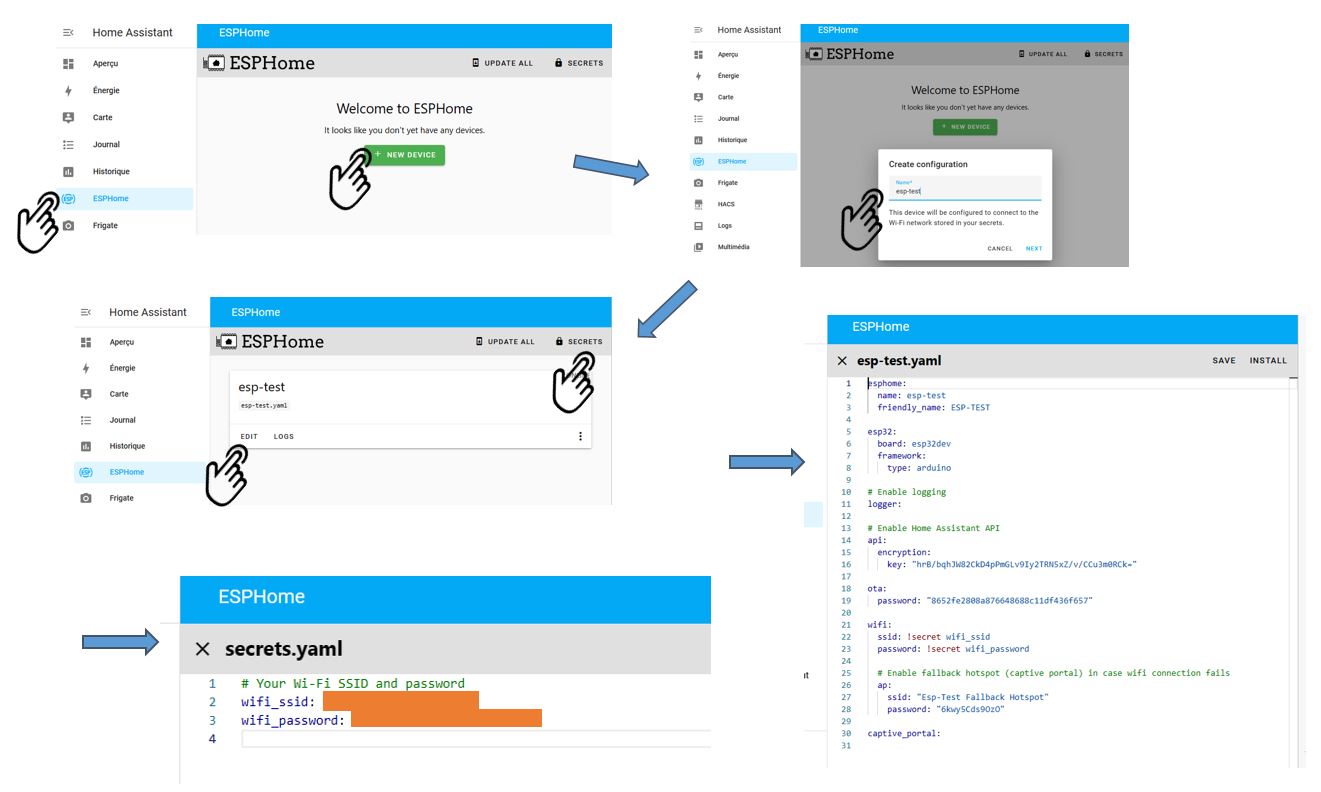This screenshot has height=792, width=1321.
Task: Open Carte in Create configuration view sidebar
Action: (725, 97)
